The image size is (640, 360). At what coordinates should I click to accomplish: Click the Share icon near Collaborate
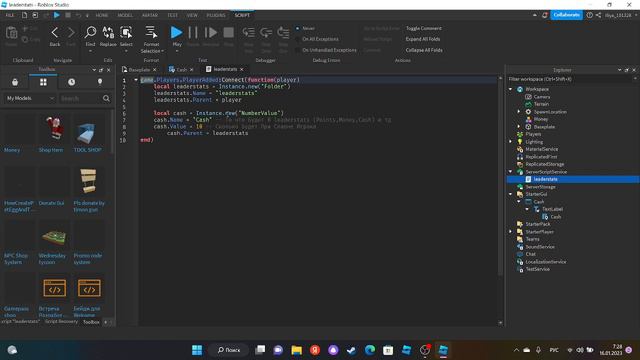598,15
